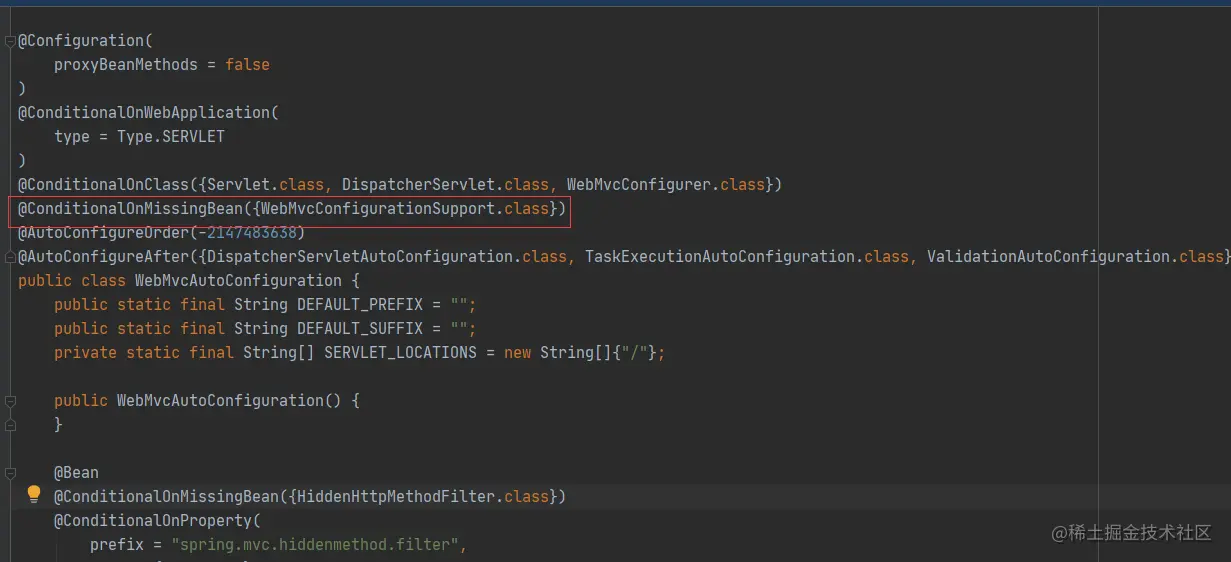Viewport: 1231px width, 562px height.
Task: Click the DEFAULT_PREFIX constant name
Action: click(x=360, y=305)
